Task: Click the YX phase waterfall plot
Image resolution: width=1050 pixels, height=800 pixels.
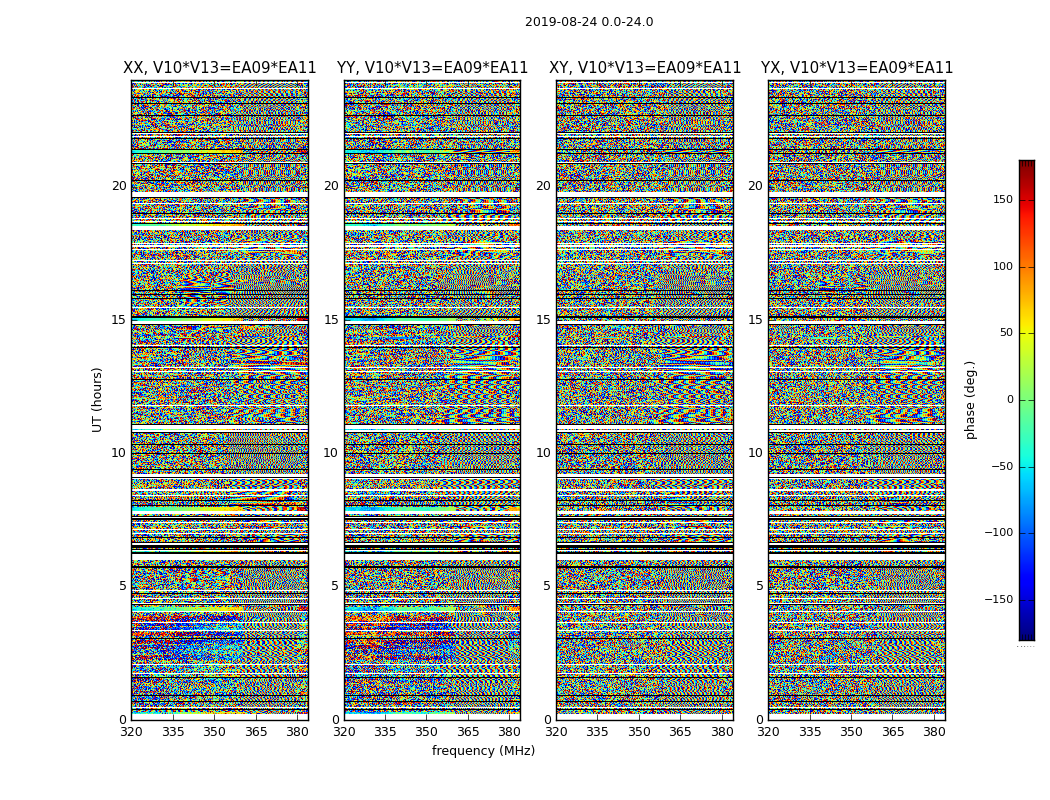Action: point(856,400)
